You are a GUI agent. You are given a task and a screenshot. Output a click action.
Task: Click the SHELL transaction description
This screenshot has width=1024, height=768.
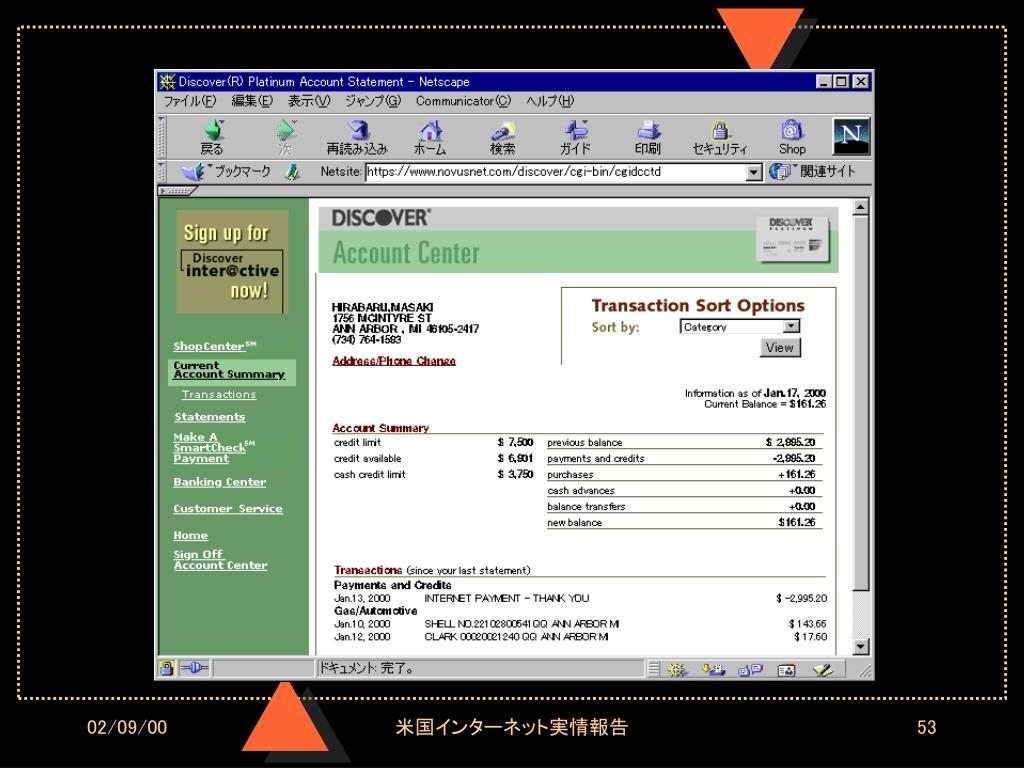(522, 624)
